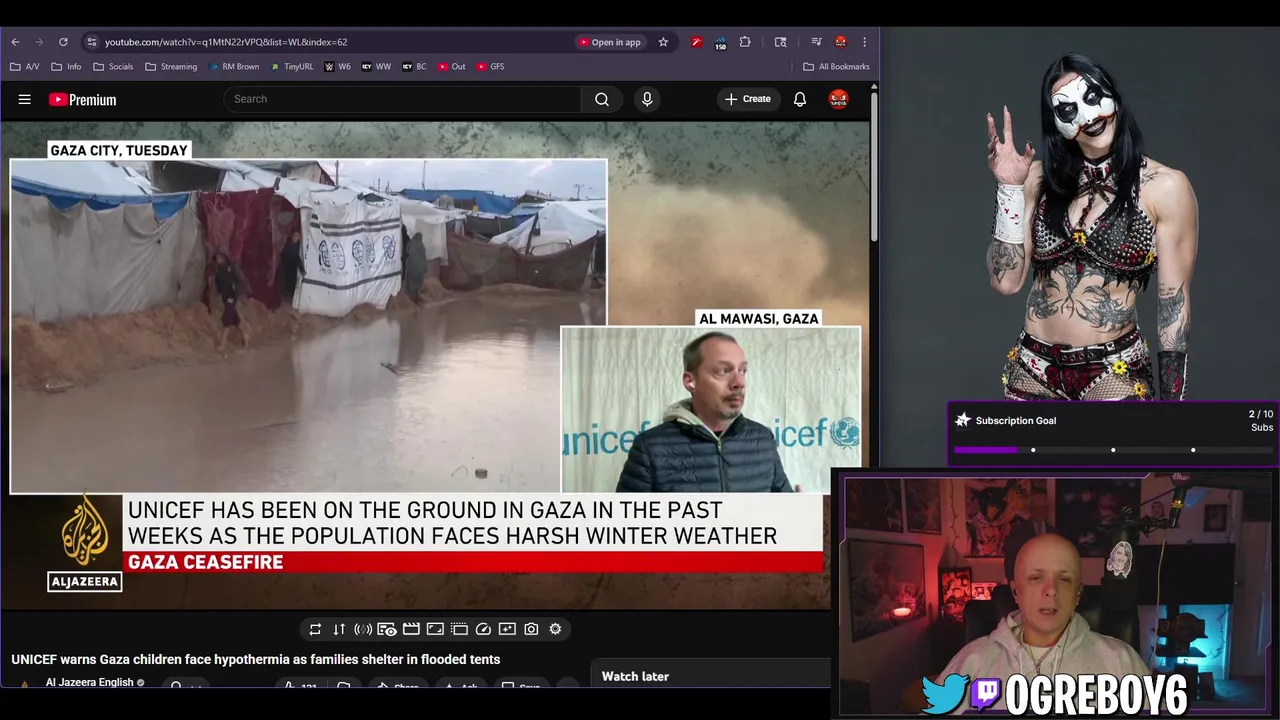
Task: Expand the All Bookmarks folder
Action: [836, 67]
